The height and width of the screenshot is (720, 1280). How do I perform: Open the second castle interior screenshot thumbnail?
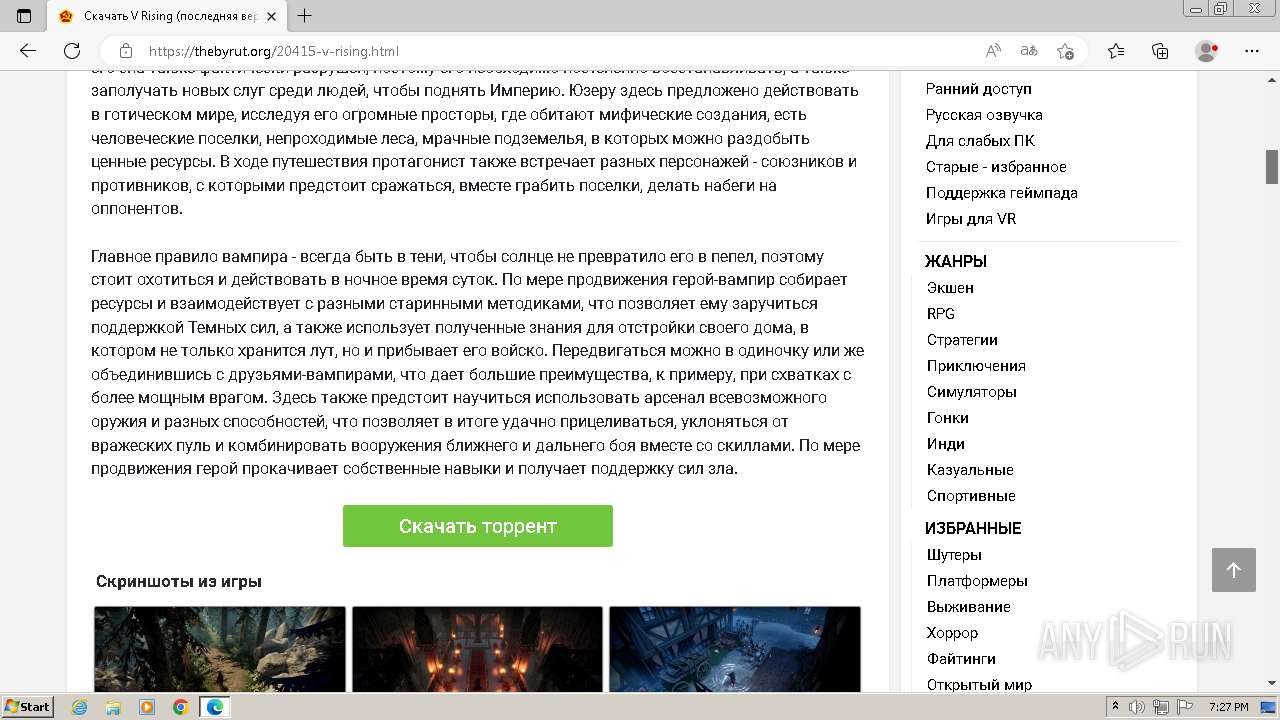[x=477, y=649]
